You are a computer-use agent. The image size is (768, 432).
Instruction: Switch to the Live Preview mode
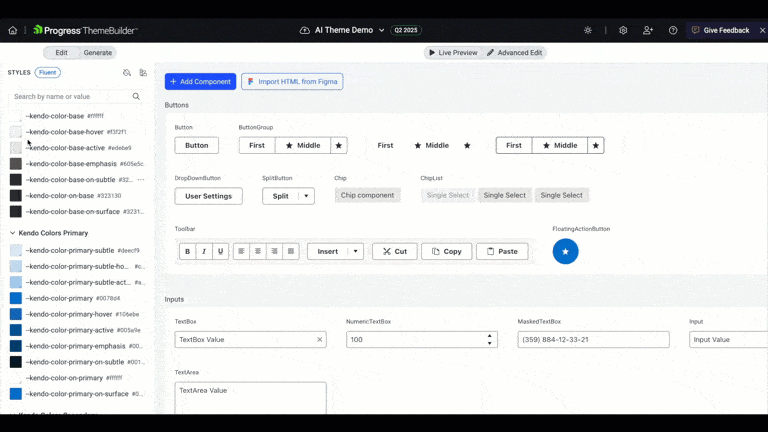453,52
